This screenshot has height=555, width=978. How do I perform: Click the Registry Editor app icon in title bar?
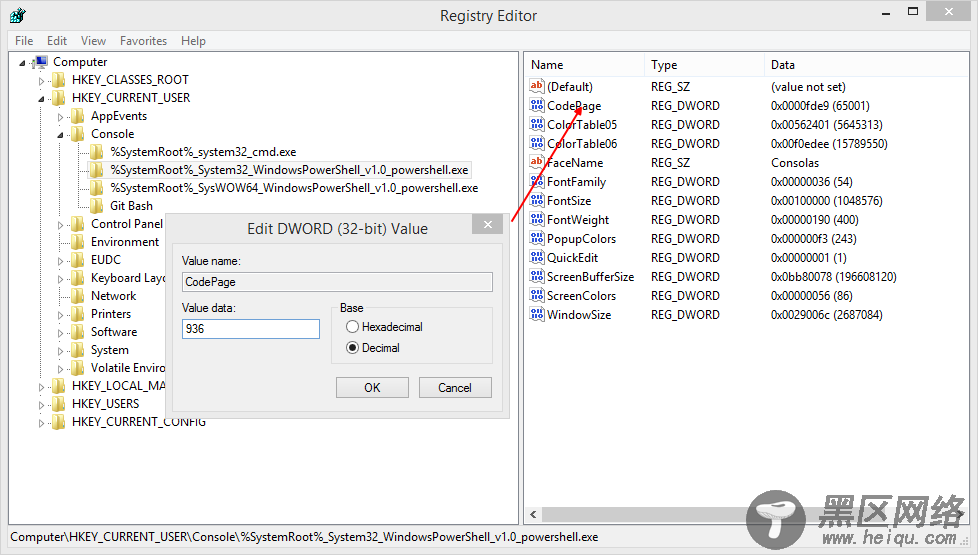[x=17, y=15]
